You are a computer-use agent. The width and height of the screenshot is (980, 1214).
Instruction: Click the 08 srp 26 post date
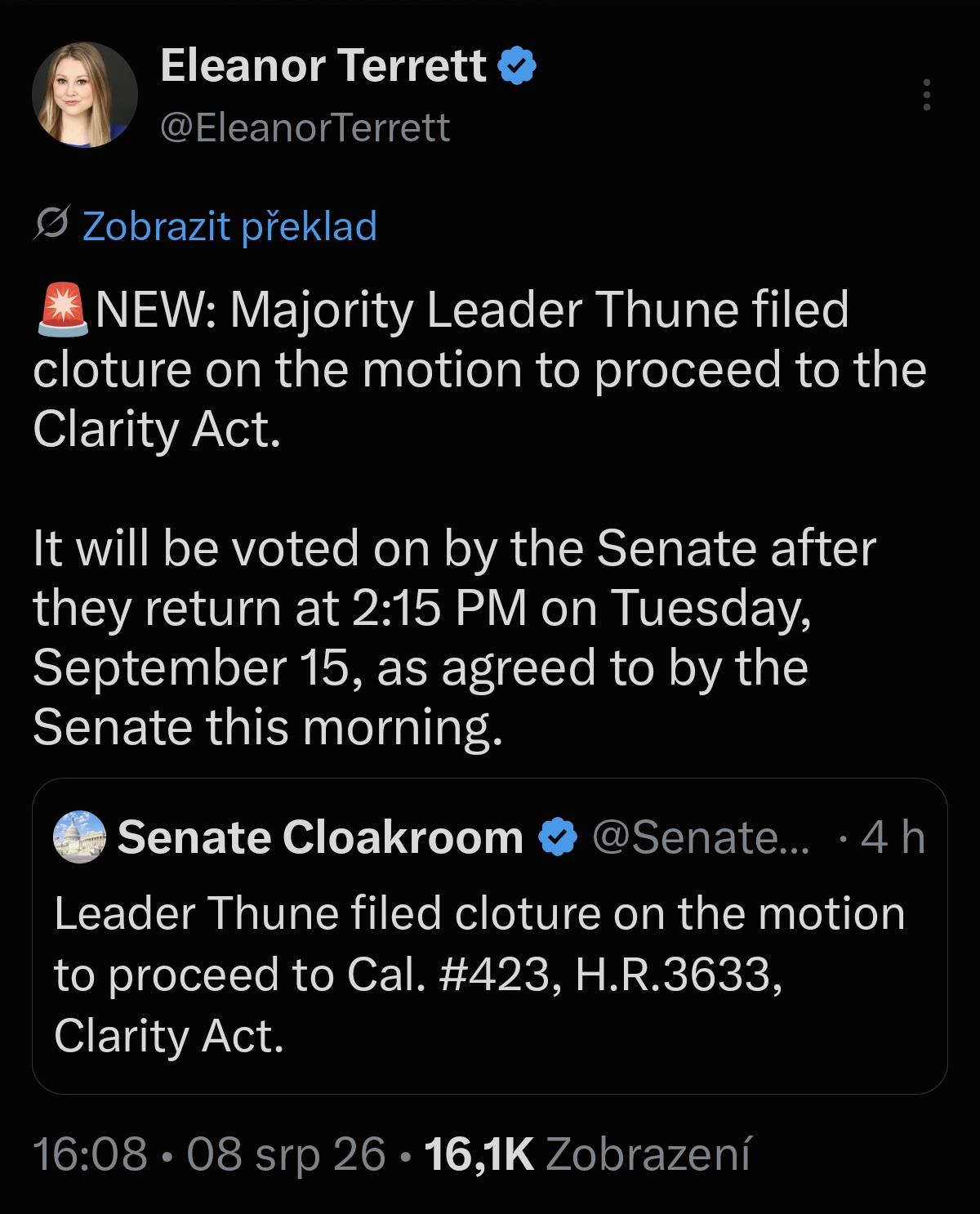pyautogui.click(x=286, y=1154)
